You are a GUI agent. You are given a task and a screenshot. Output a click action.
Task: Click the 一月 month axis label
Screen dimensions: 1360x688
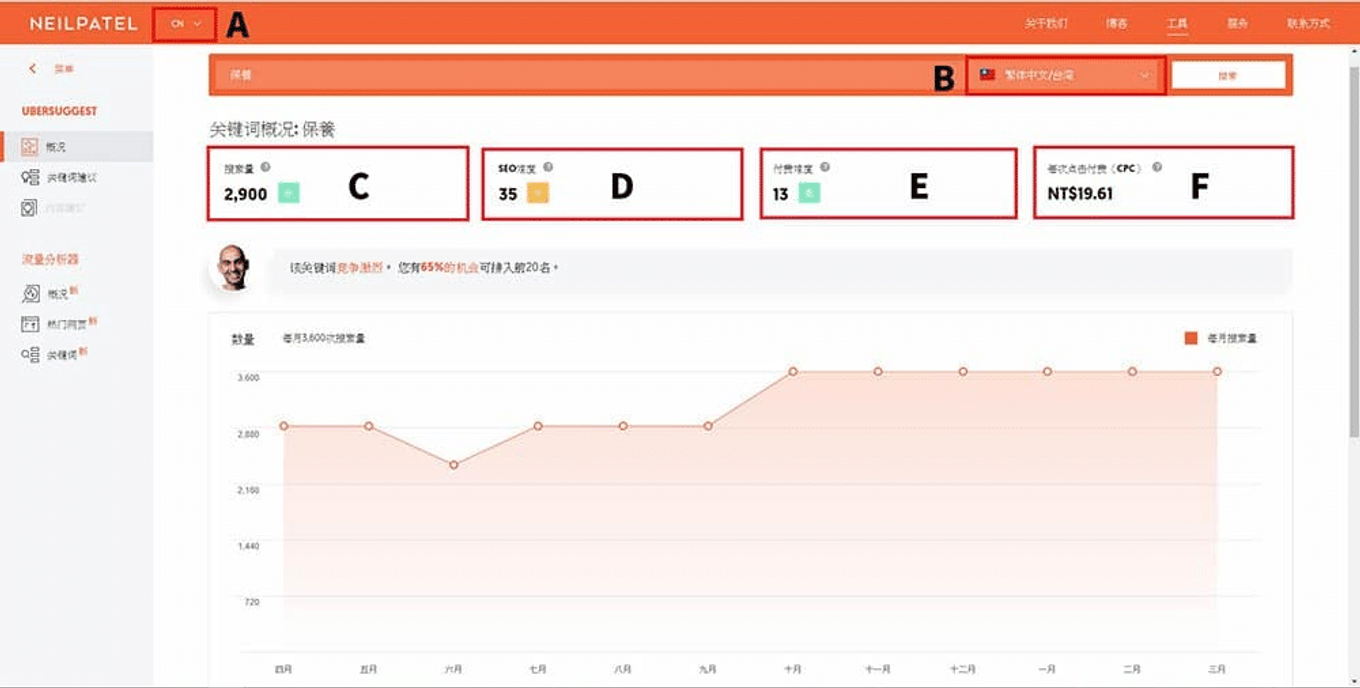[1047, 668]
